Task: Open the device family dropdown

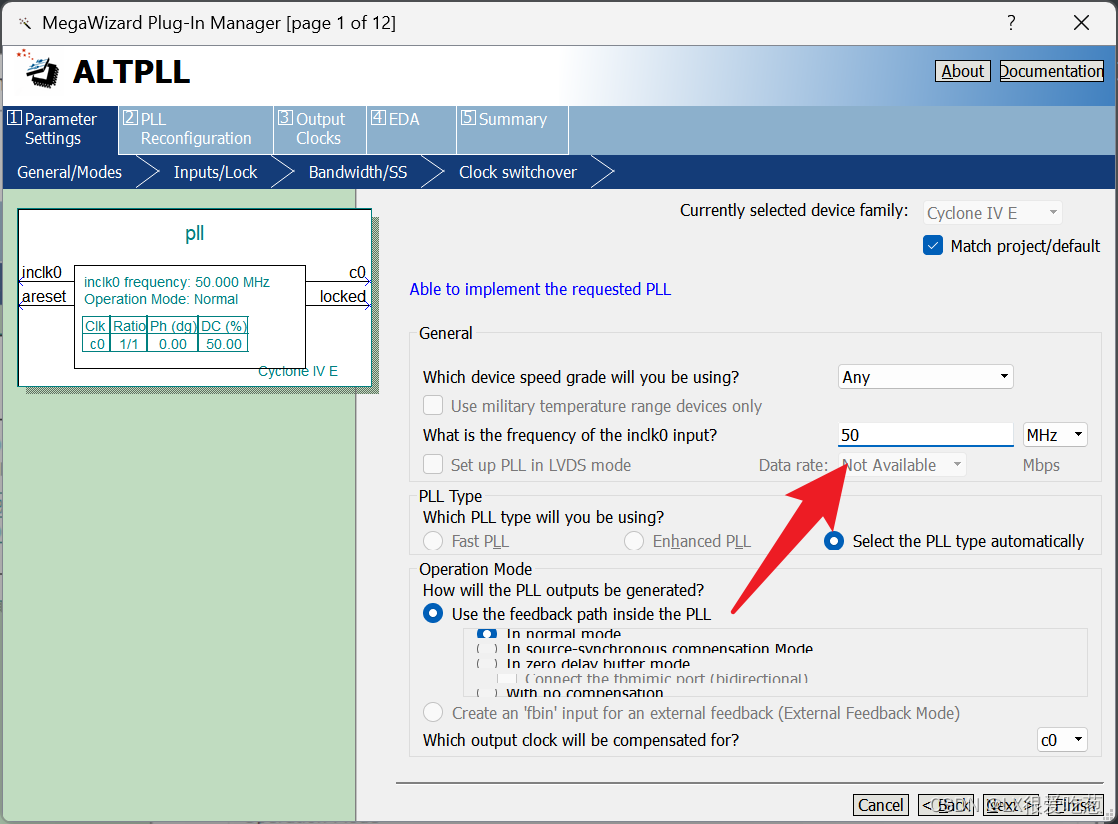Action: coord(993,212)
